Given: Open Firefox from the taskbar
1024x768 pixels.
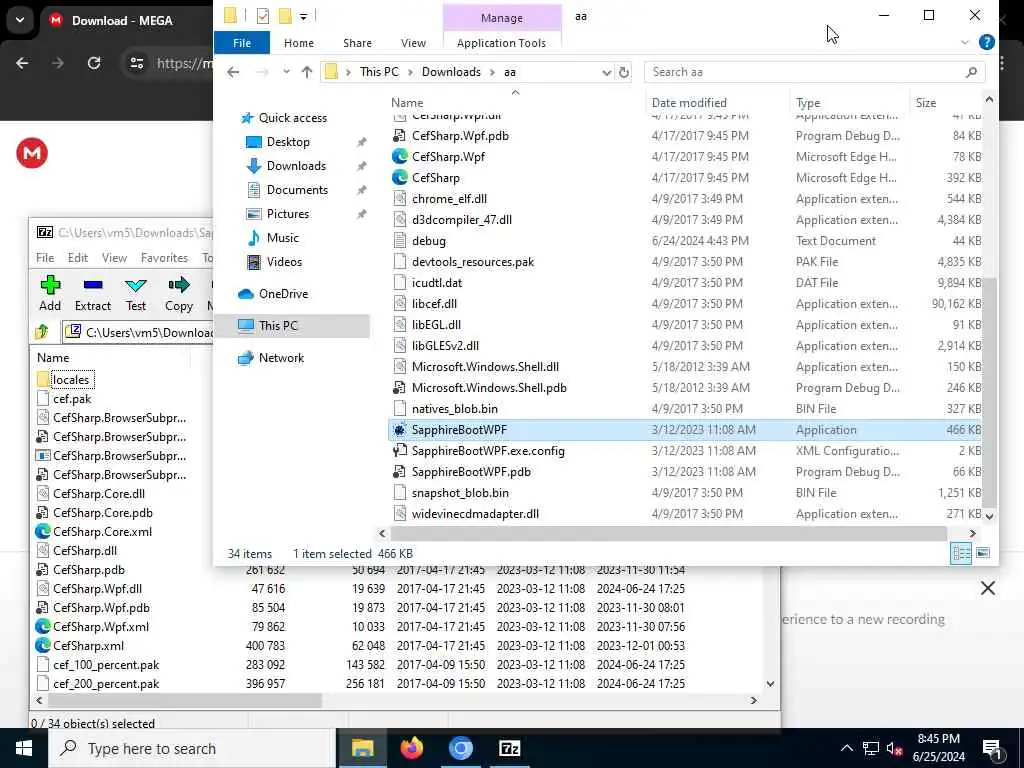Looking at the screenshot, I should (411, 748).
